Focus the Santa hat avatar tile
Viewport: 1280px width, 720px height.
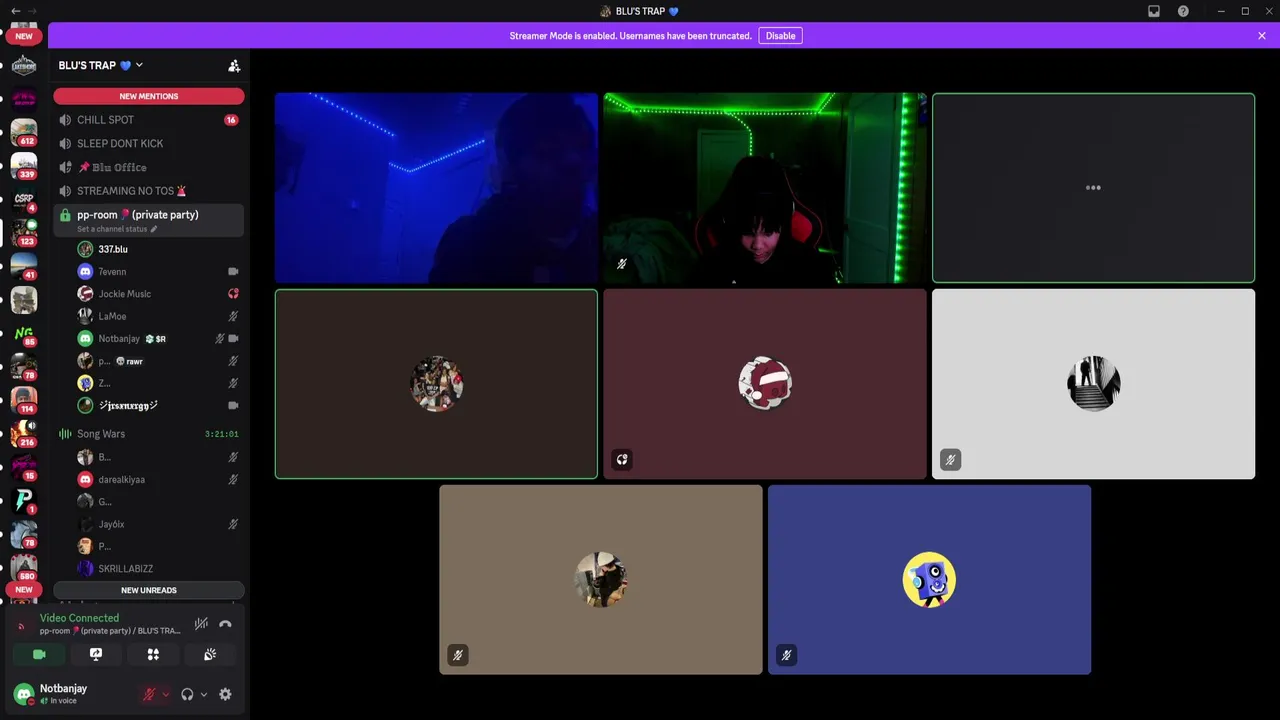[x=765, y=384]
